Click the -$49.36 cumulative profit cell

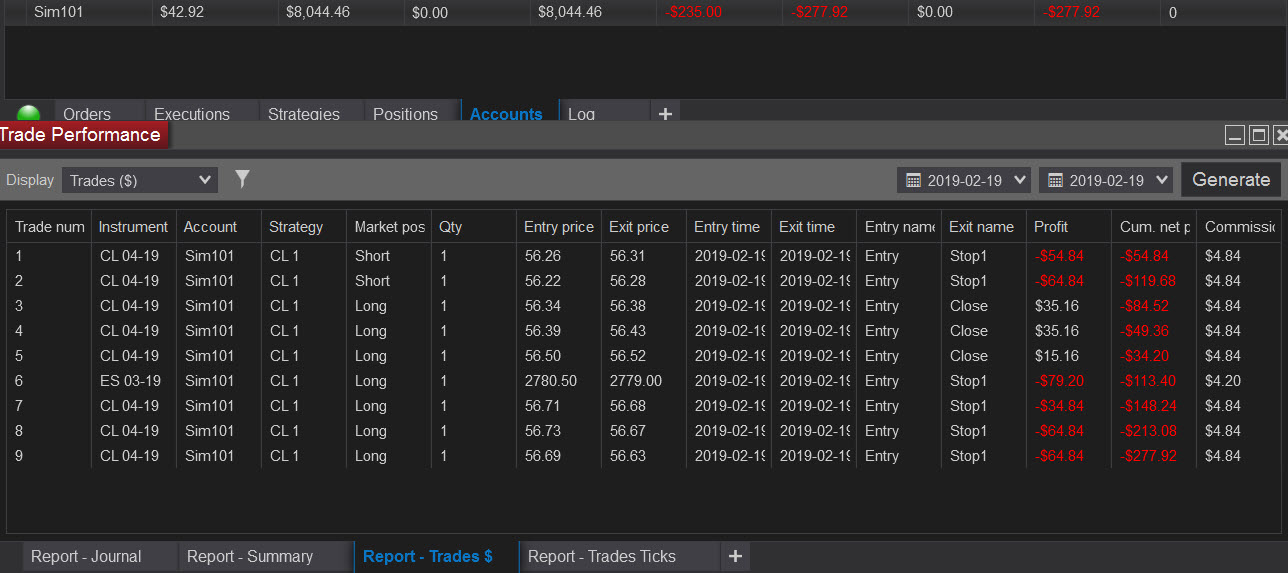(1145, 331)
